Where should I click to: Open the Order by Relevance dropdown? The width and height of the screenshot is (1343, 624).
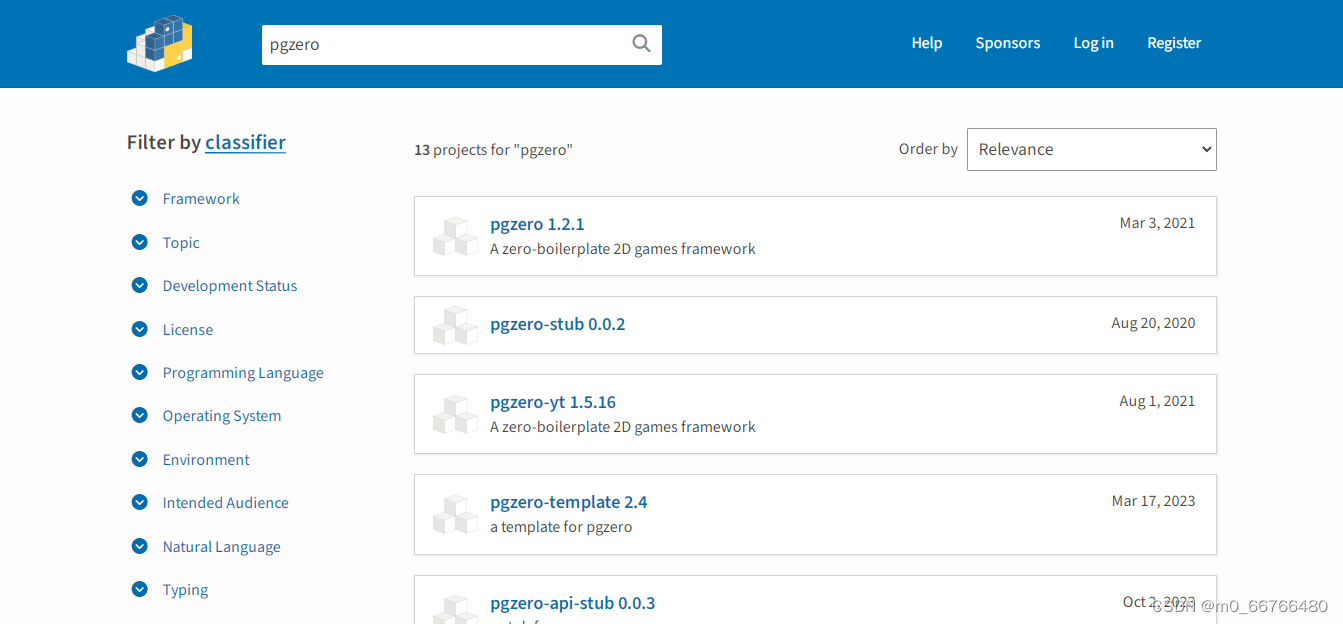click(x=1091, y=149)
